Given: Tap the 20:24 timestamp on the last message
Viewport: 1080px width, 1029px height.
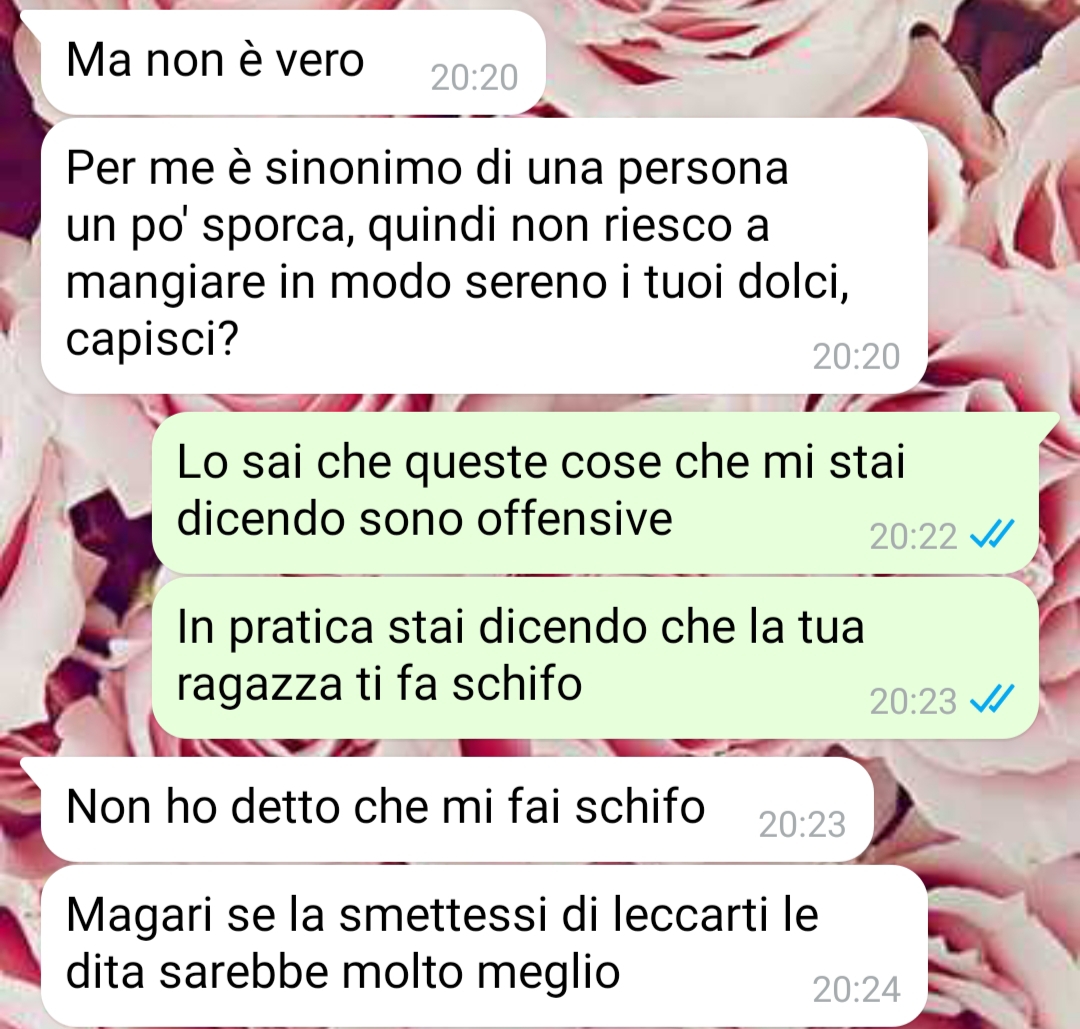Looking at the screenshot, I should 856,990.
